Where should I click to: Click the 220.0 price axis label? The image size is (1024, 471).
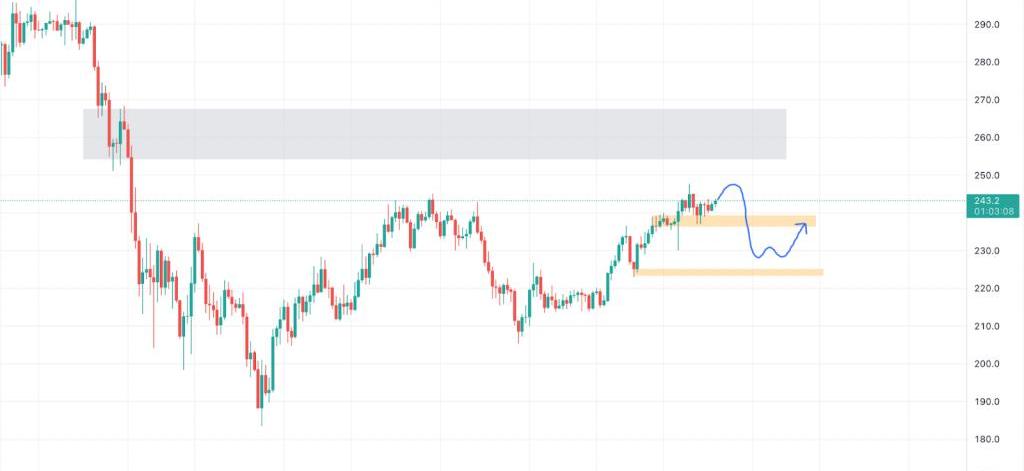point(988,289)
